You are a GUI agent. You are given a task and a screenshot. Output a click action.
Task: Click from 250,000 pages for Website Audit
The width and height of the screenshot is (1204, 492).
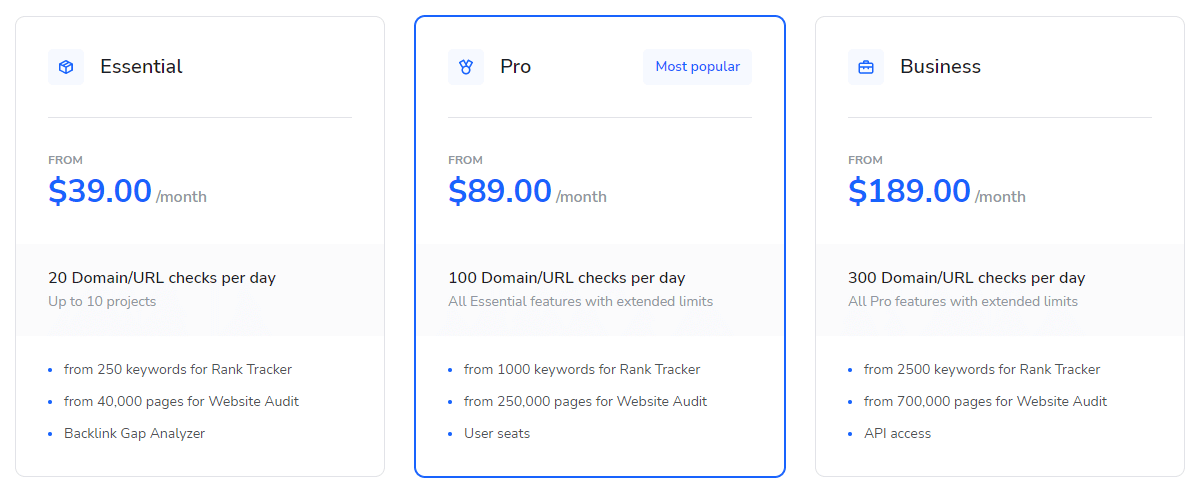(x=586, y=402)
